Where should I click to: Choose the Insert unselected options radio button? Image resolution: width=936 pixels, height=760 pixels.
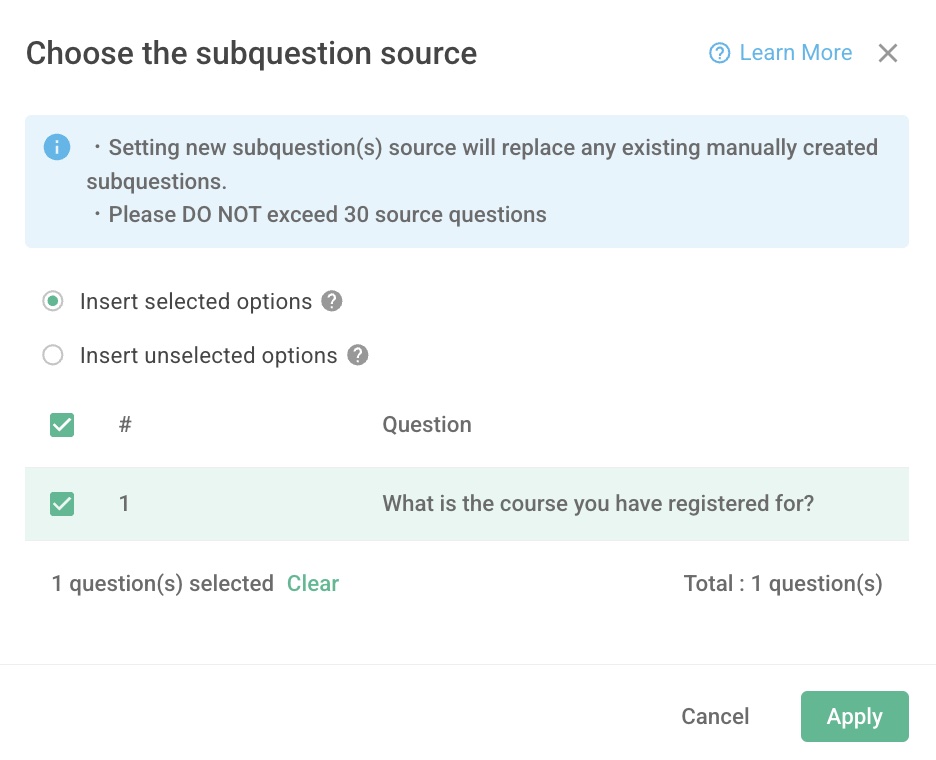tap(53, 355)
